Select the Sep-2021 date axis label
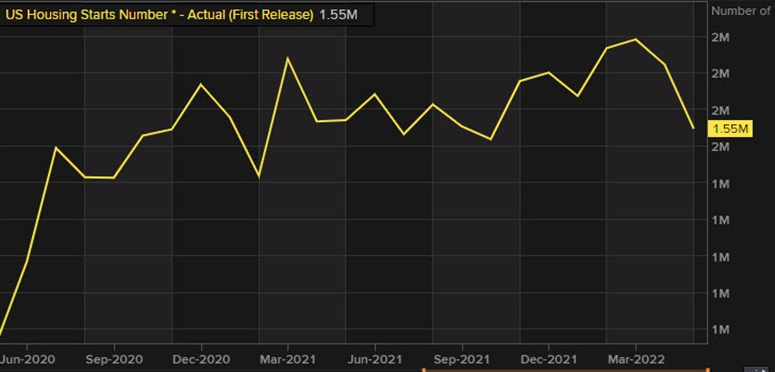775x372 pixels. click(462, 359)
